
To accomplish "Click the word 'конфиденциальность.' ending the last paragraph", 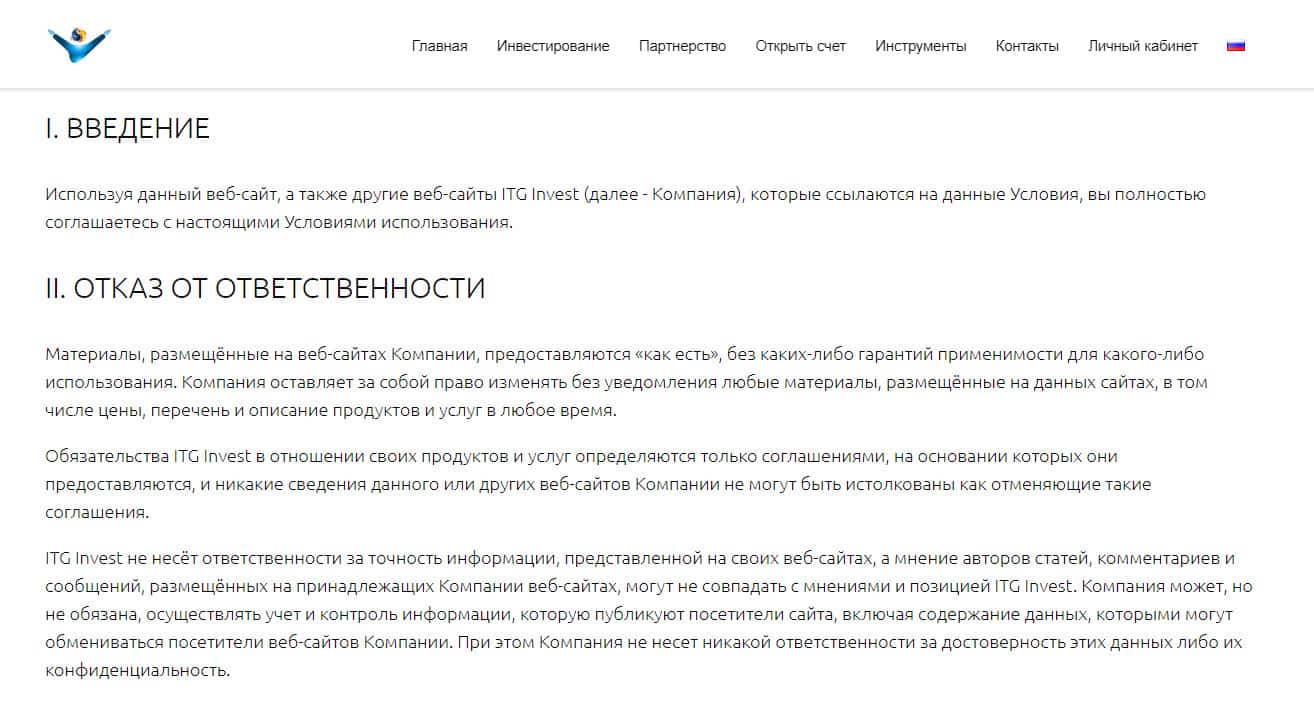I will click(138, 670).
